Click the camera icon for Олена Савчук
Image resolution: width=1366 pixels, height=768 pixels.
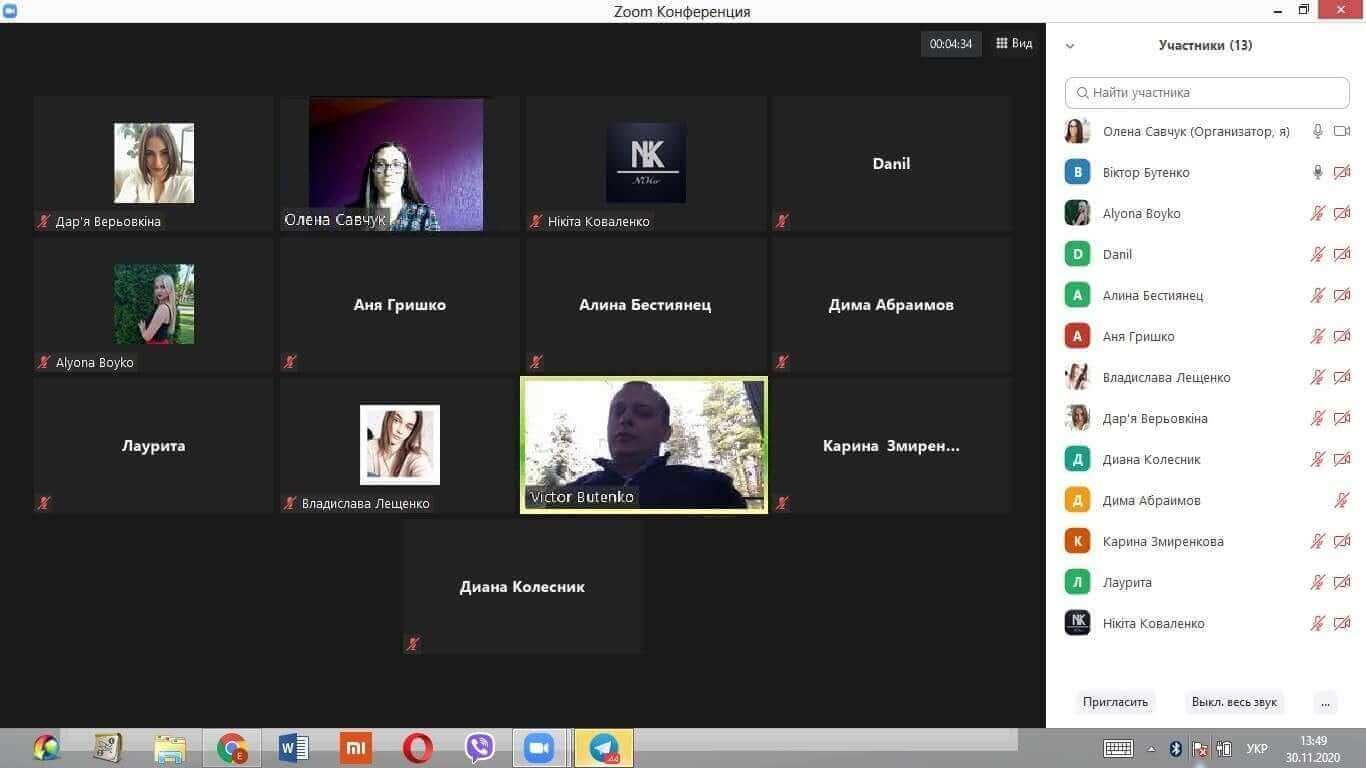coord(1342,131)
